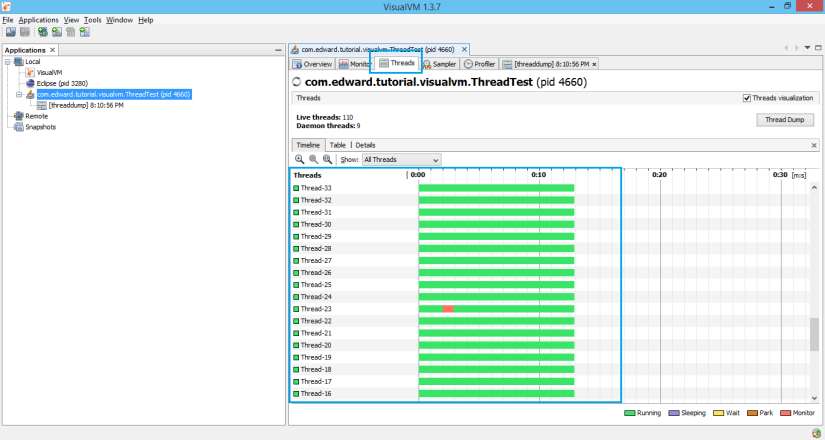Screen dimensions: 825x440
Task: Click the zoom out magnifier icon
Action: coord(313,159)
